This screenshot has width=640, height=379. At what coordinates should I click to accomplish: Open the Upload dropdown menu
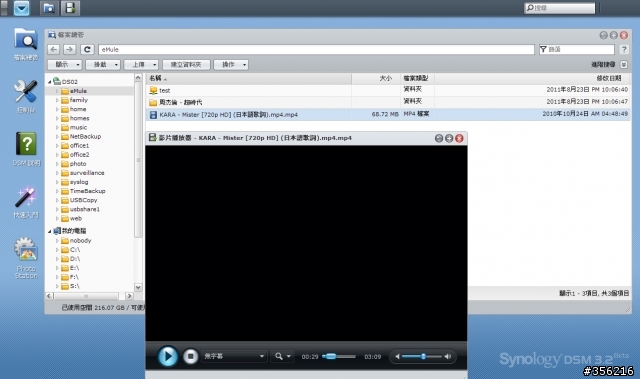tap(141, 64)
